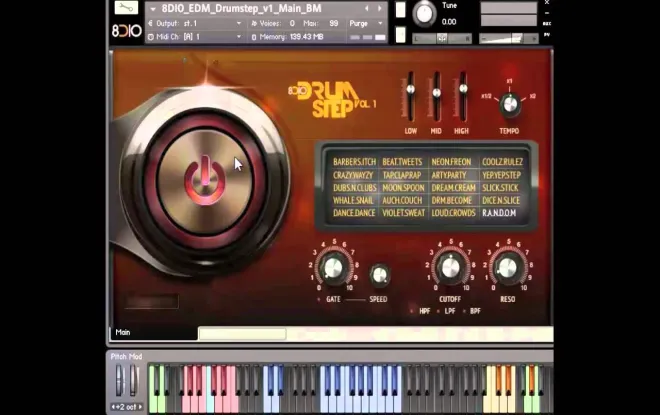Select the NEON.FREON preset
The image size is (660, 415).
[451, 162]
